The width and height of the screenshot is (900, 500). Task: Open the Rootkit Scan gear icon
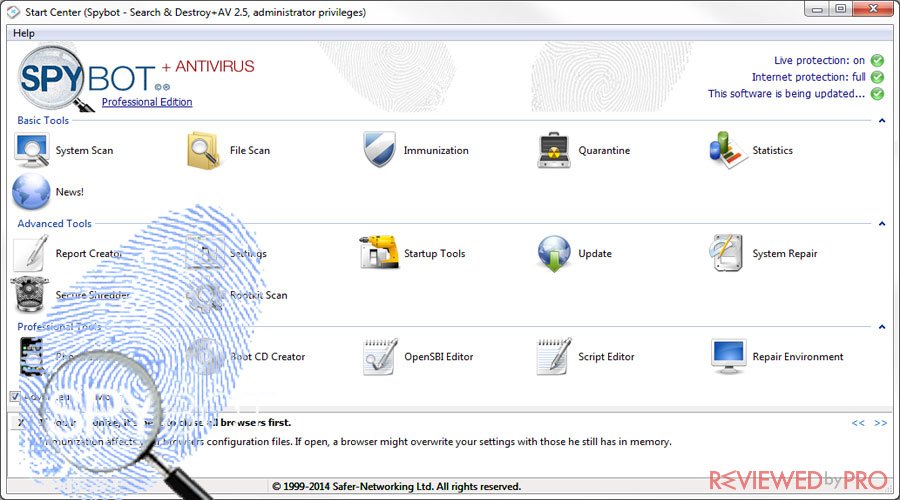[x=205, y=295]
